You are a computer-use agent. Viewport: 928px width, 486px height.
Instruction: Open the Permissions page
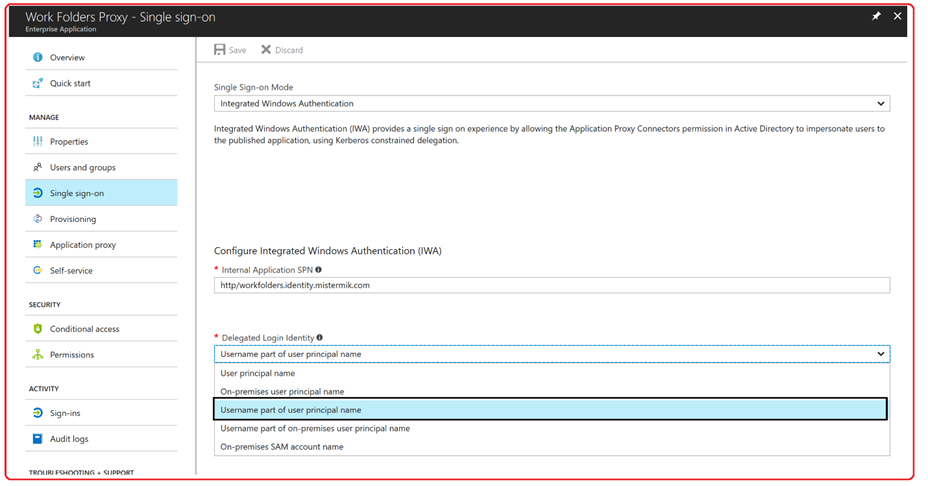coord(101,355)
